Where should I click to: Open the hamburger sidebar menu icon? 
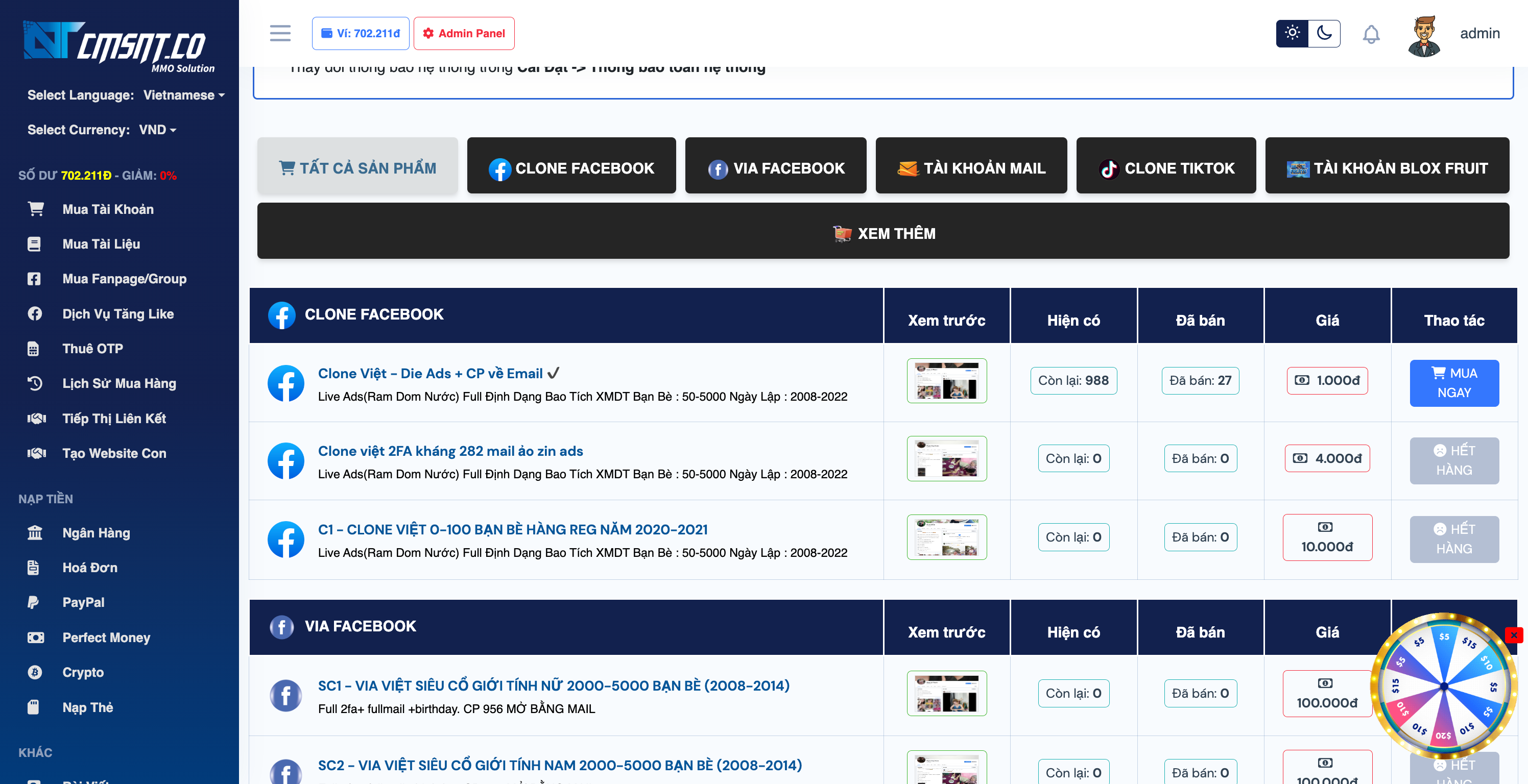(x=280, y=33)
